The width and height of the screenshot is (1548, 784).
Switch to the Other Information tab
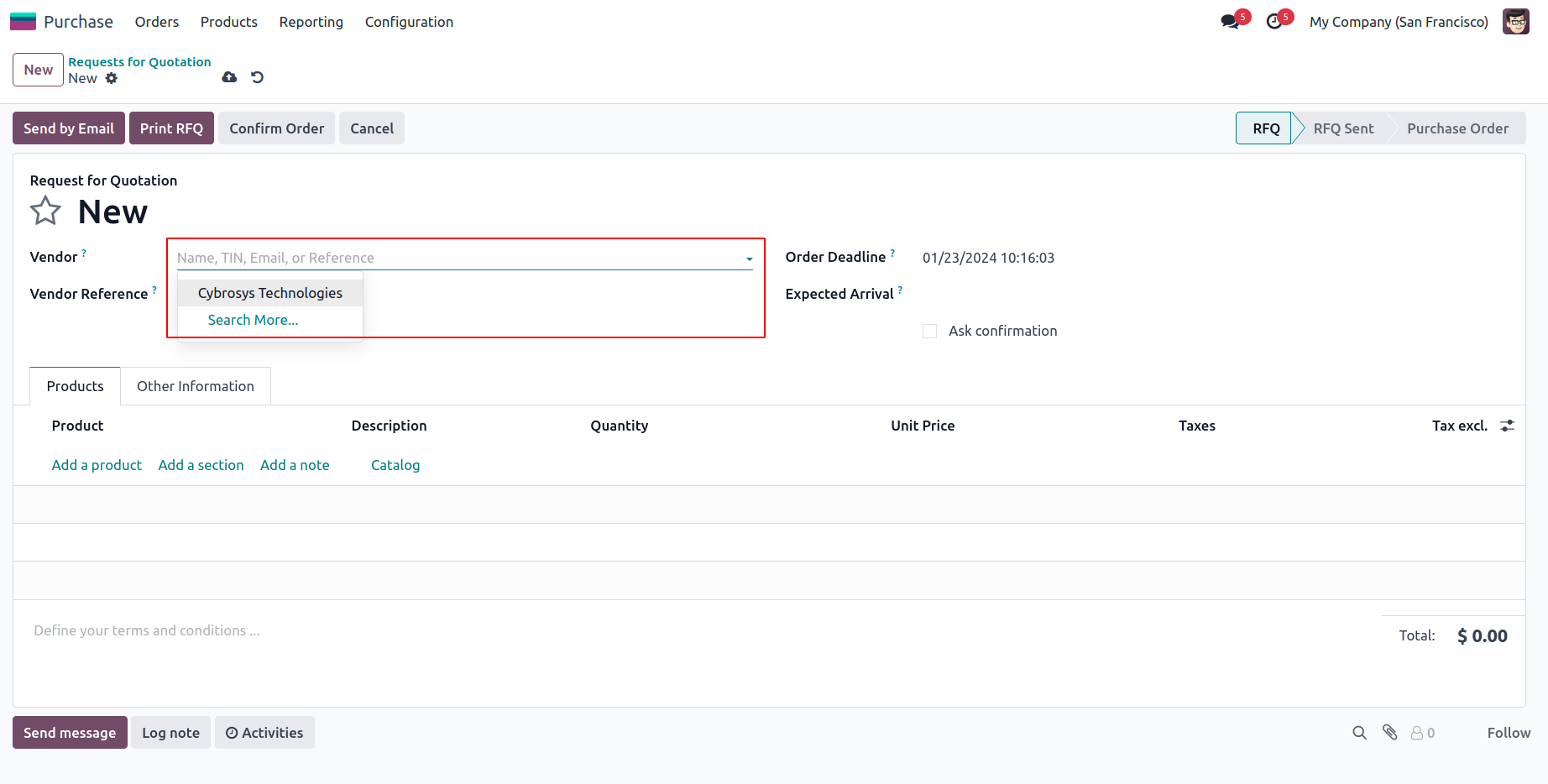[x=196, y=386]
